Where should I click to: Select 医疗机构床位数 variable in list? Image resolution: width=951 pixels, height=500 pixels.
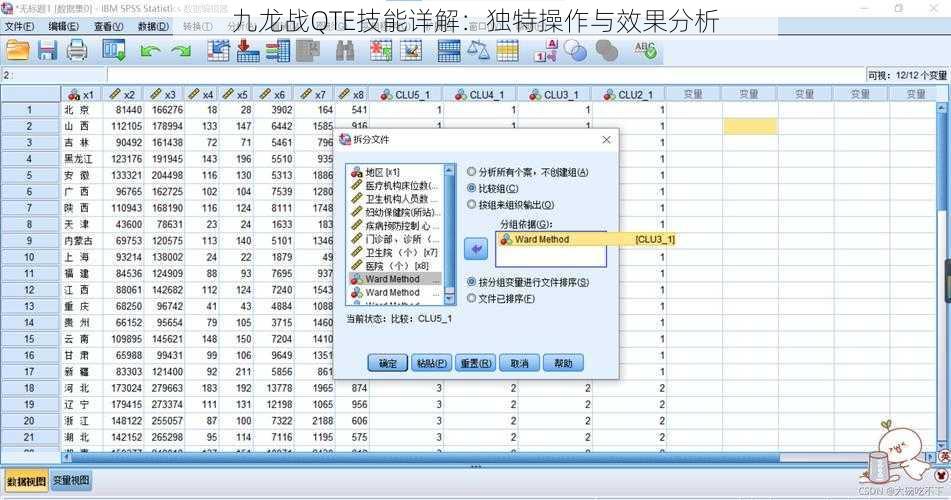click(x=395, y=186)
